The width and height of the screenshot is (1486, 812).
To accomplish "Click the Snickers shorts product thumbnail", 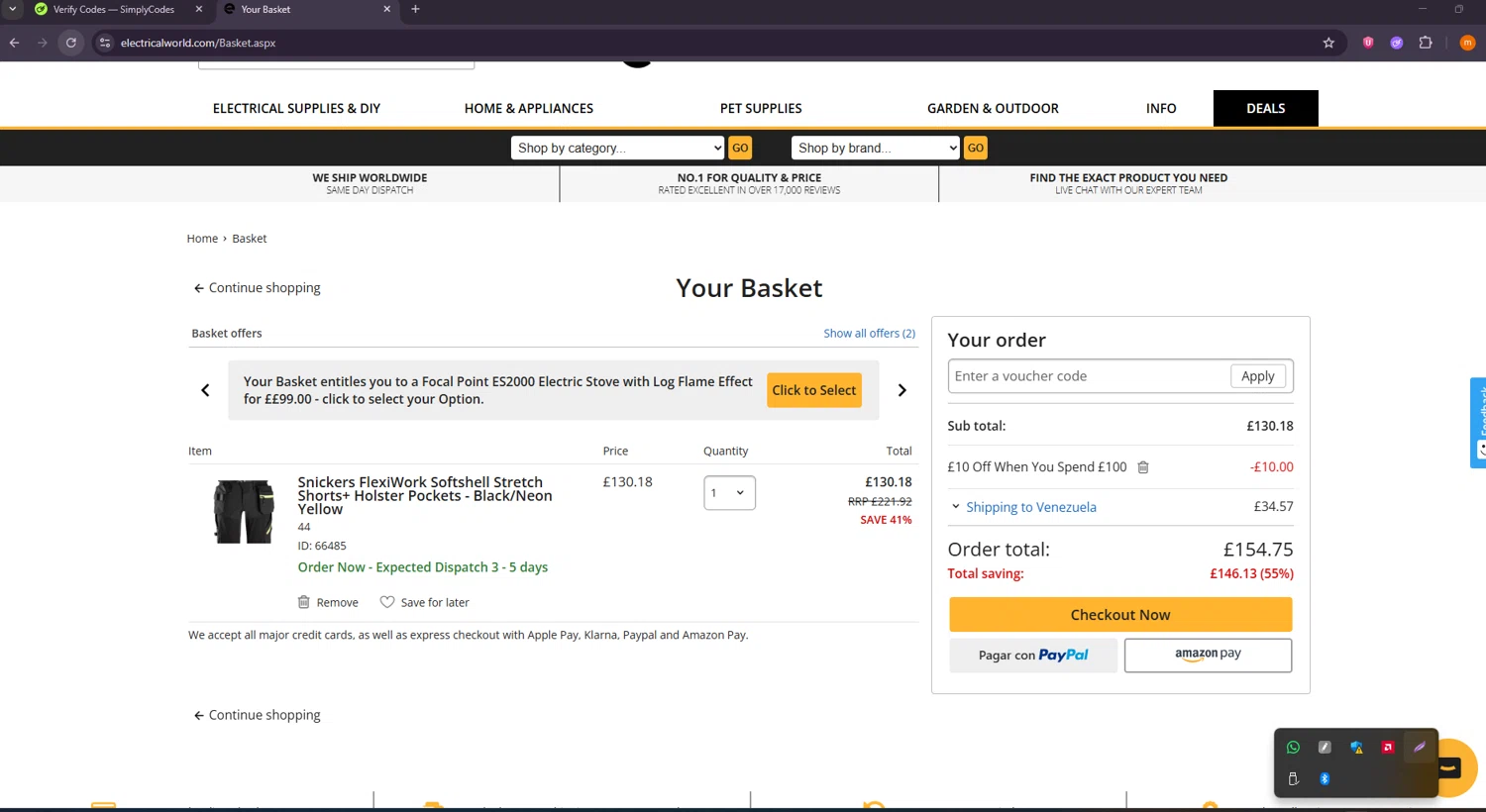I will point(244,511).
